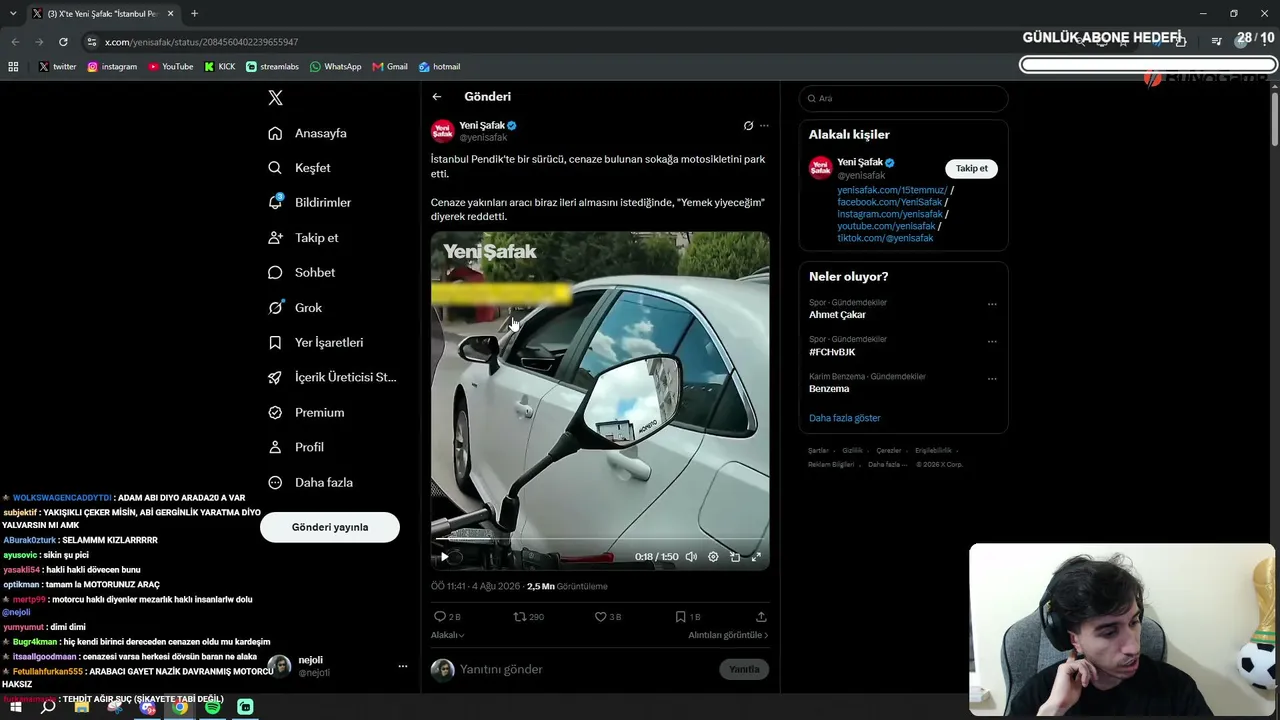The height and width of the screenshot is (720, 1280).
Task: Open Anasayfa home in the sidebar
Action: click(308, 133)
